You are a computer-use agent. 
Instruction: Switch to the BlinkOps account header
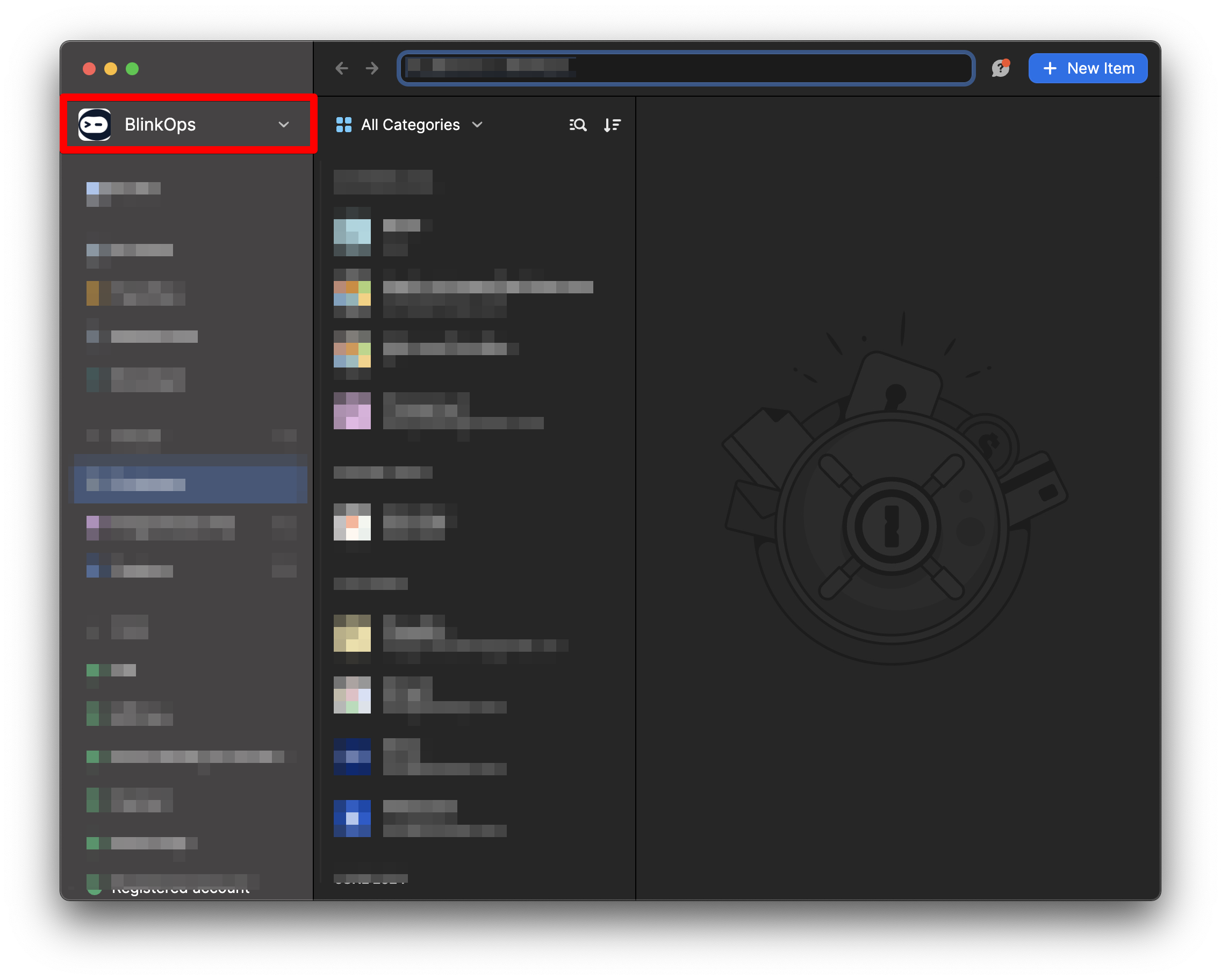160,124
